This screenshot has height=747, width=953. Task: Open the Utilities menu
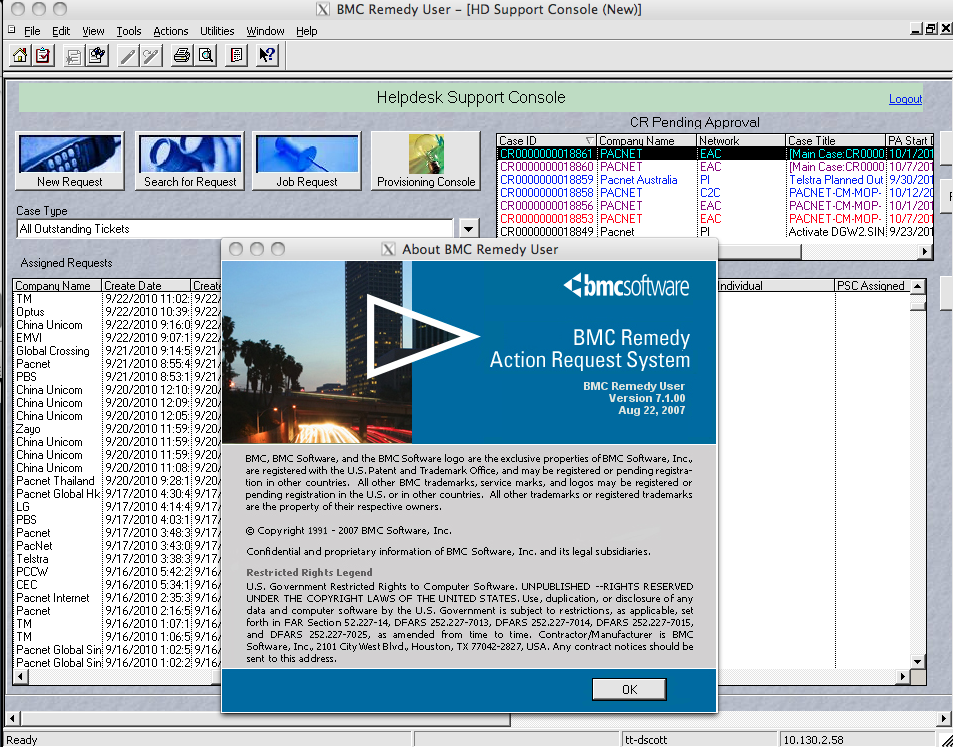tap(217, 31)
